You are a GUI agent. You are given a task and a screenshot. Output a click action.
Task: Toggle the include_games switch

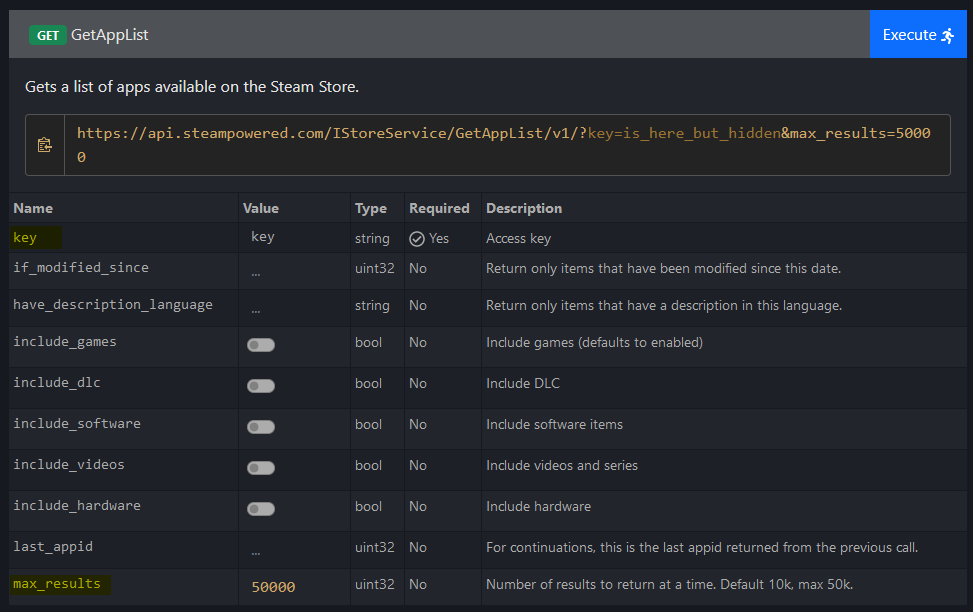pyautogui.click(x=261, y=345)
